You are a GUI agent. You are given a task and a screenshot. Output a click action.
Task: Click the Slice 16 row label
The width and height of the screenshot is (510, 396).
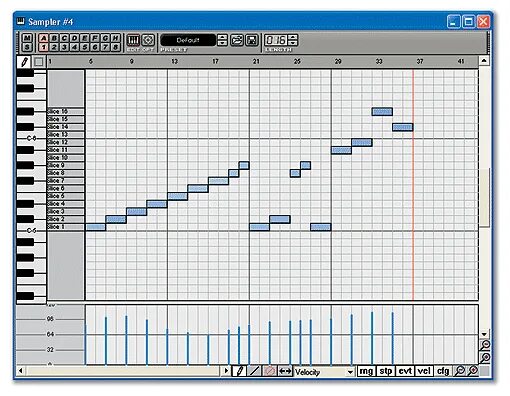65,111
